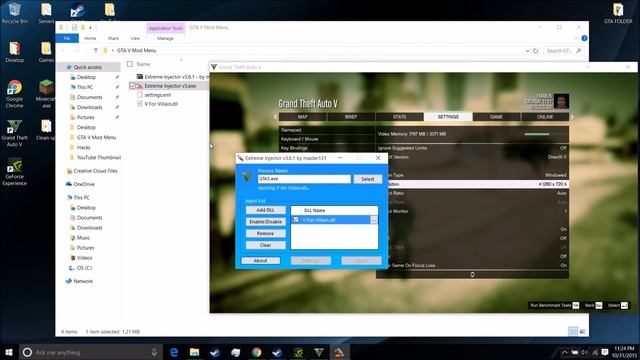This screenshot has height=360, width=640.
Task: Show hidden system tray icons chevron
Action: (x=564, y=352)
